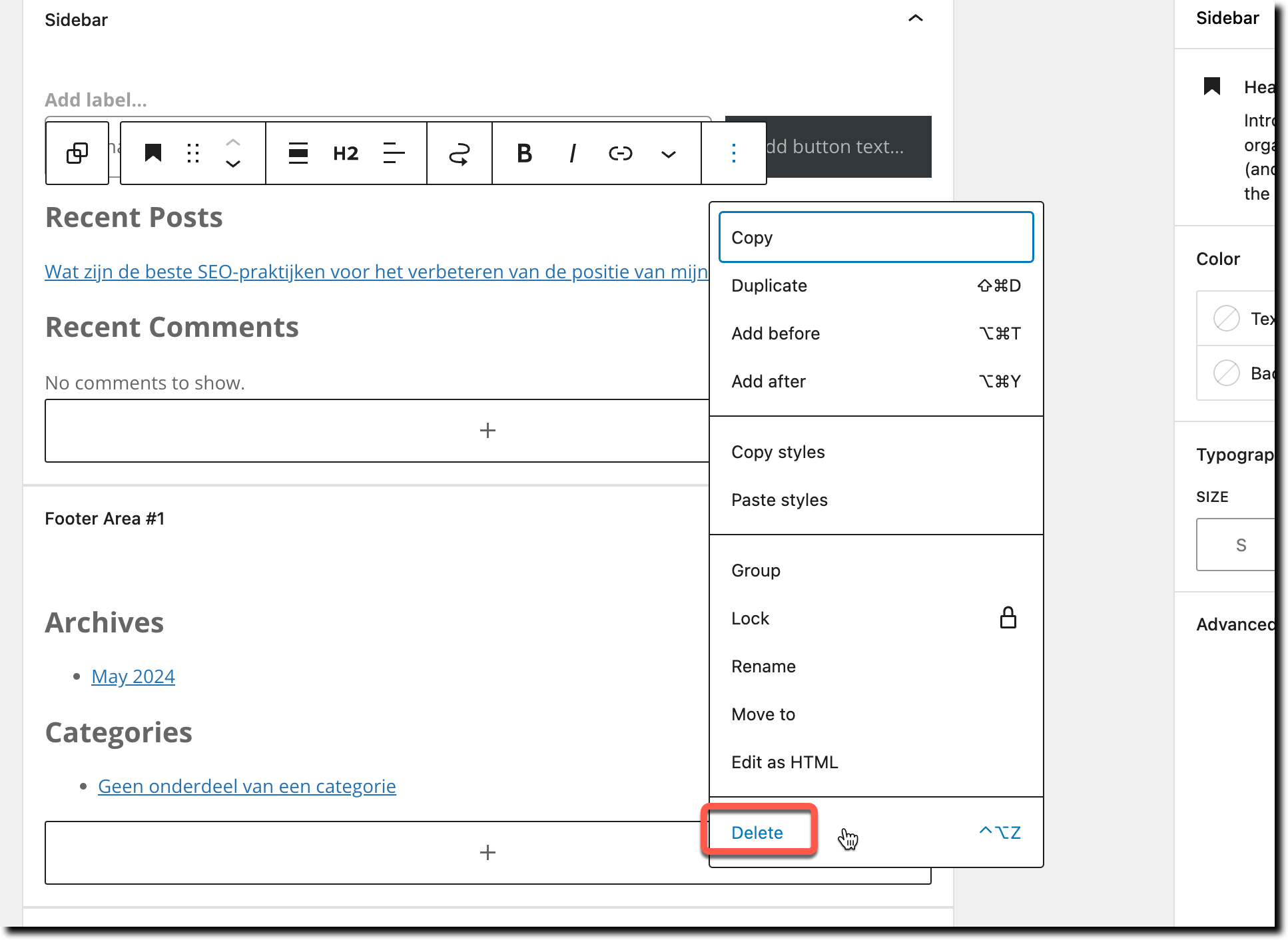Click the Recent Comments heading
Viewport: 1288px width, 940px height.
click(172, 328)
